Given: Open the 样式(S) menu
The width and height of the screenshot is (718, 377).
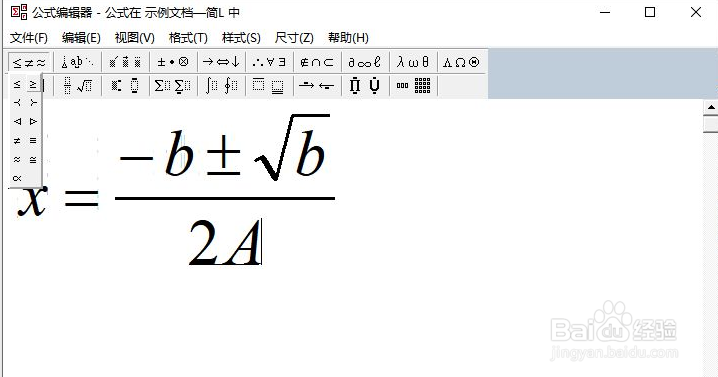Looking at the screenshot, I should tap(241, 38).
